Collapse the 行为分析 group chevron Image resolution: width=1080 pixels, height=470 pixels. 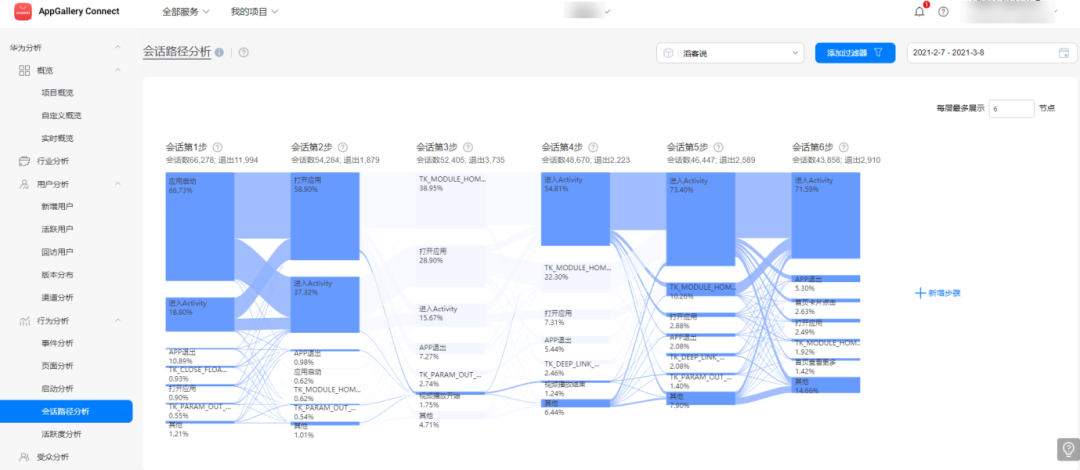pyautogui.click(x=118, y=320)
